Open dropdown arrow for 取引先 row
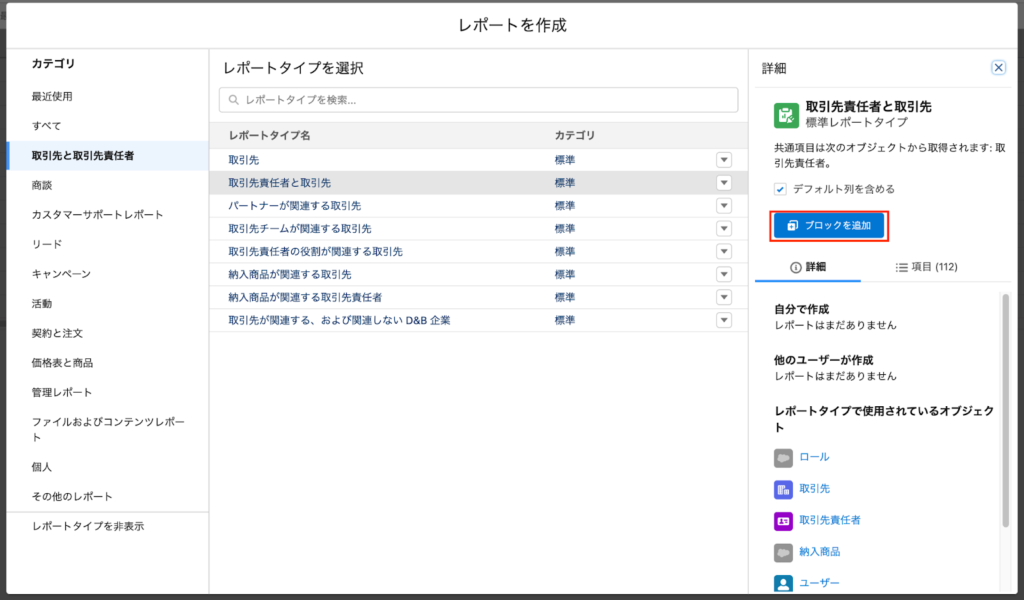 click(x=724, y=160)
